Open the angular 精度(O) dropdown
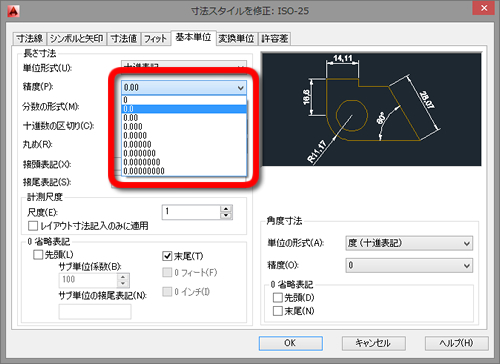500x364 pixels. pos(409,265)
